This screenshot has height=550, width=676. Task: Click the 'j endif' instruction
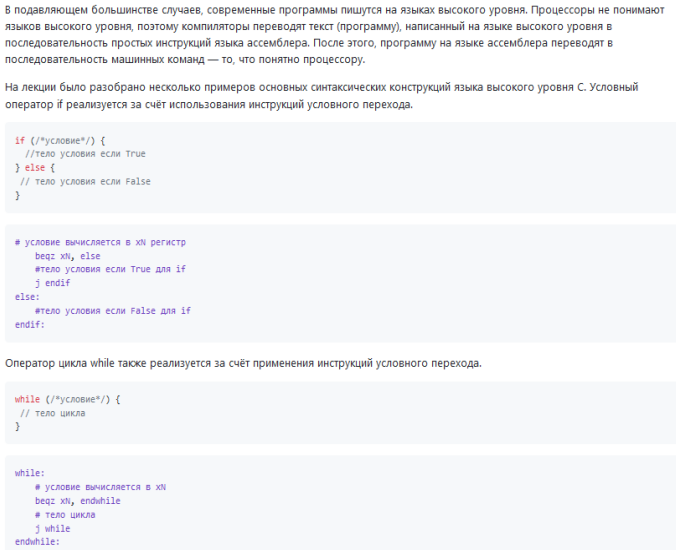pos(53,283)
